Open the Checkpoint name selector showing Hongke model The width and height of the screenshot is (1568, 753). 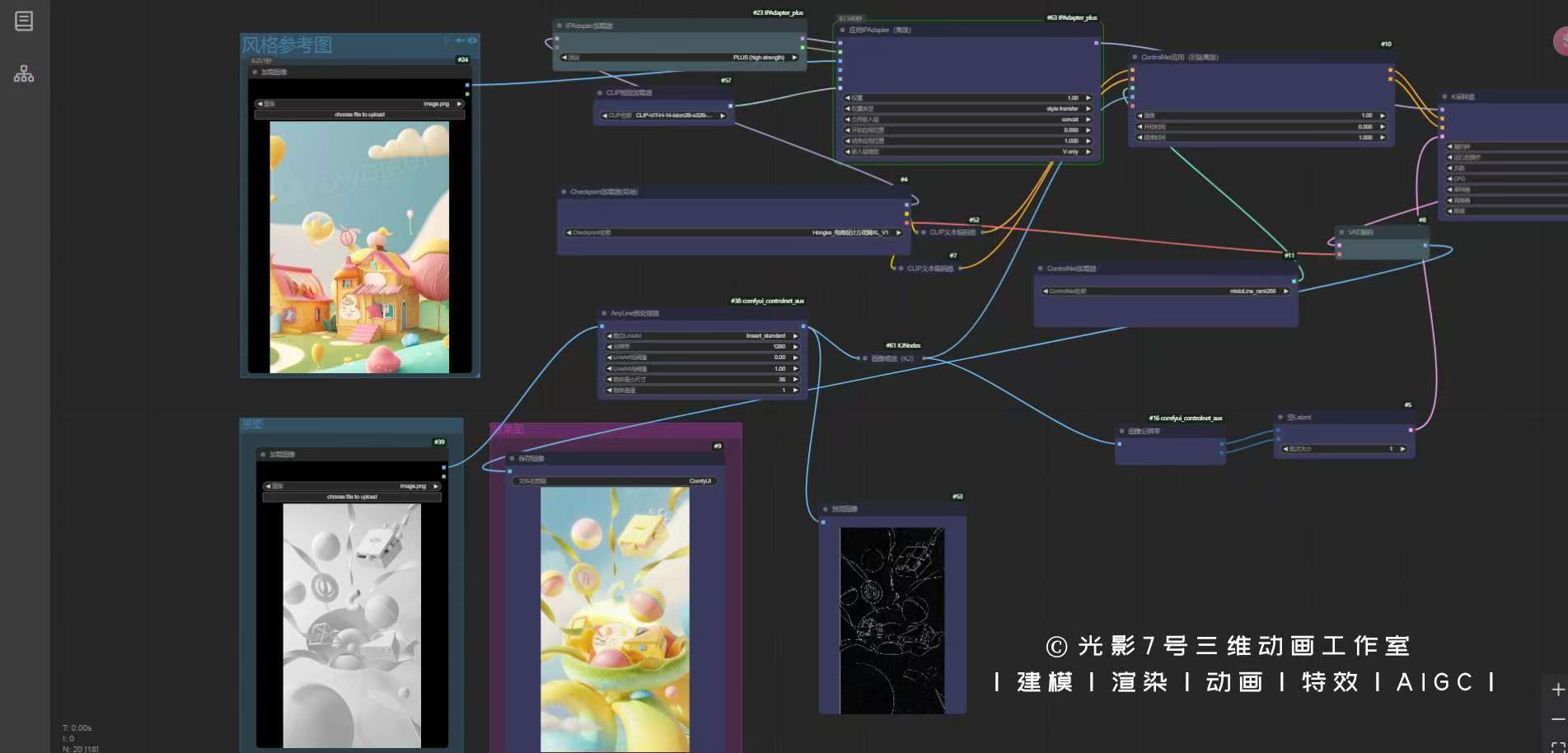(733, 233)
